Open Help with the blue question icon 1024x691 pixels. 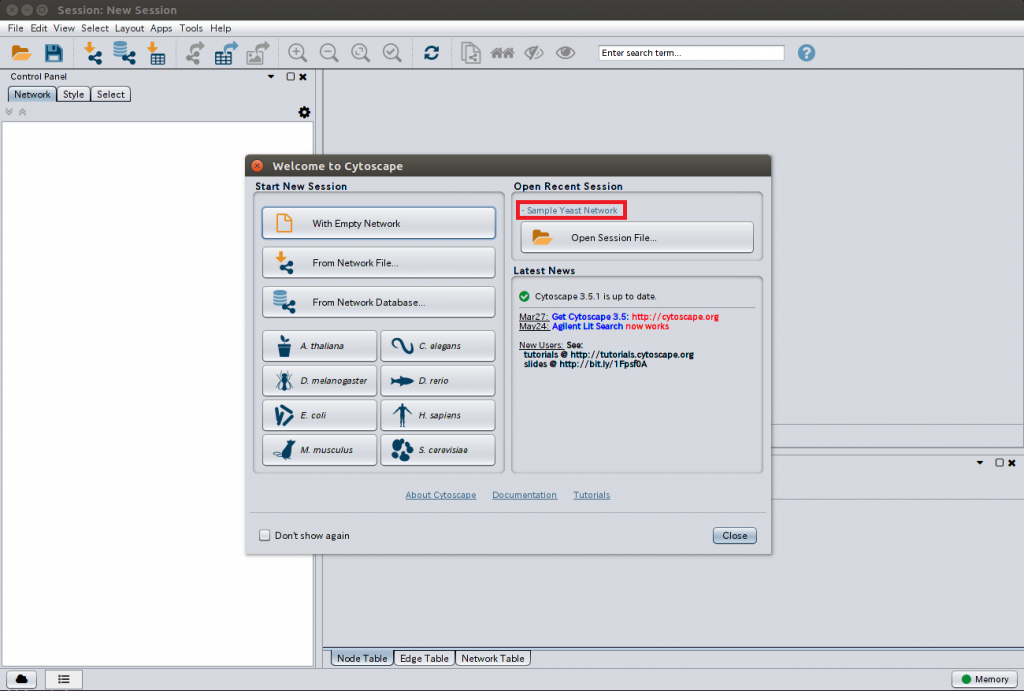pyautogui.click(x=807, y=53)
